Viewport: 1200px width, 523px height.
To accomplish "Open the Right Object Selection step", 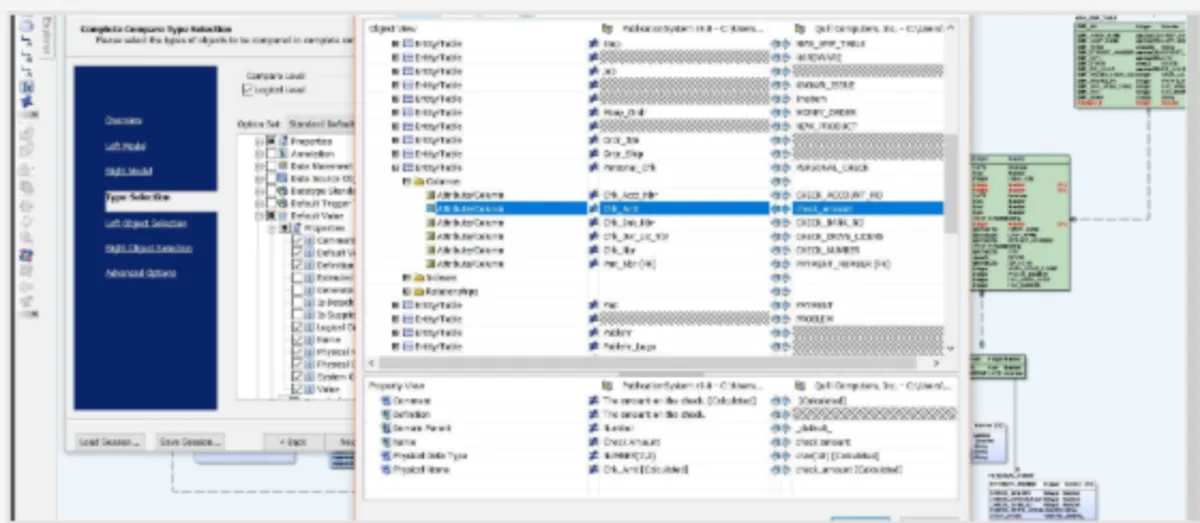I will [x=148, y=248].
